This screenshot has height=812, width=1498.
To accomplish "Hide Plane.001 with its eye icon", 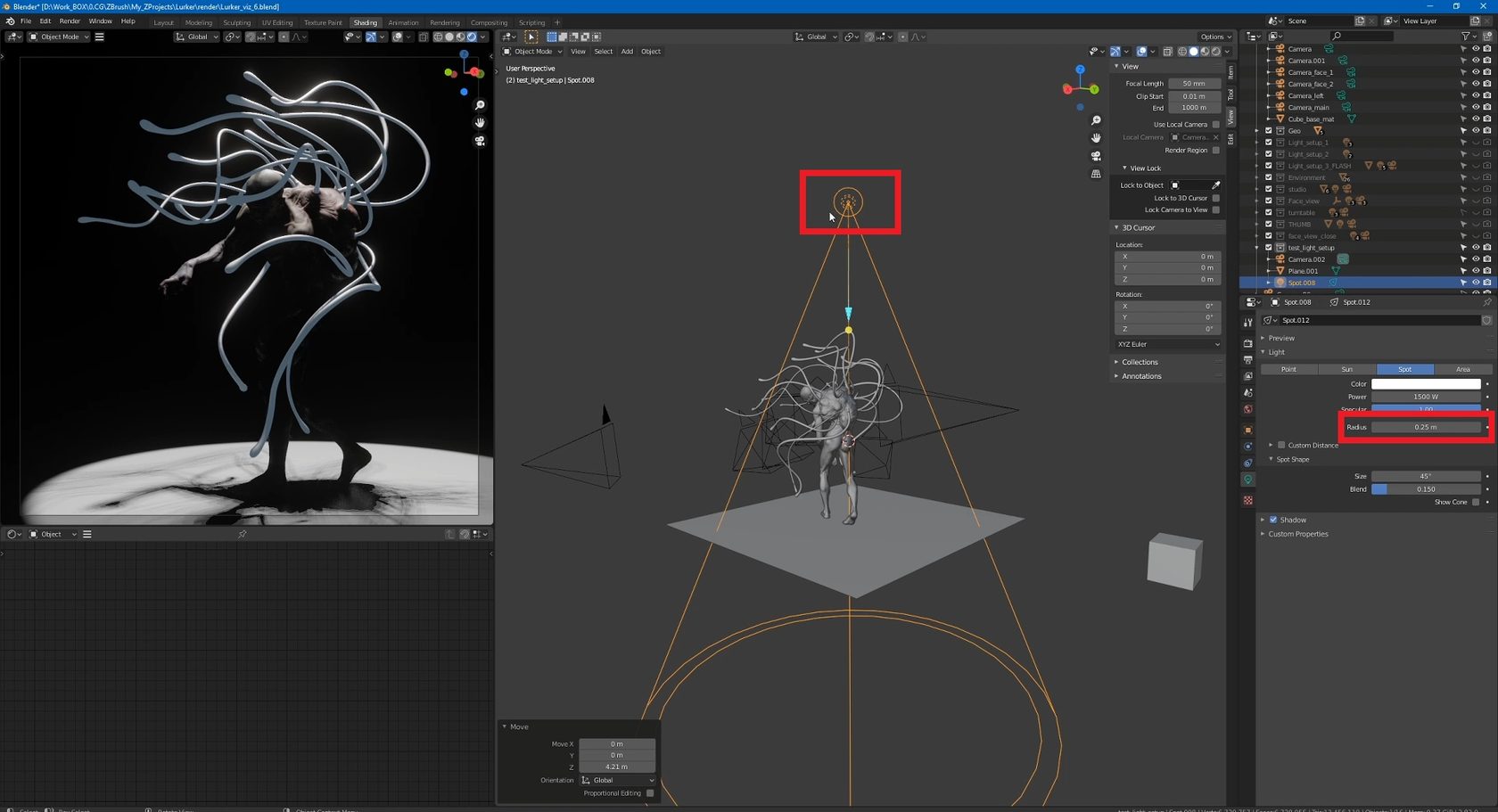I will (x=1476, y=271).
